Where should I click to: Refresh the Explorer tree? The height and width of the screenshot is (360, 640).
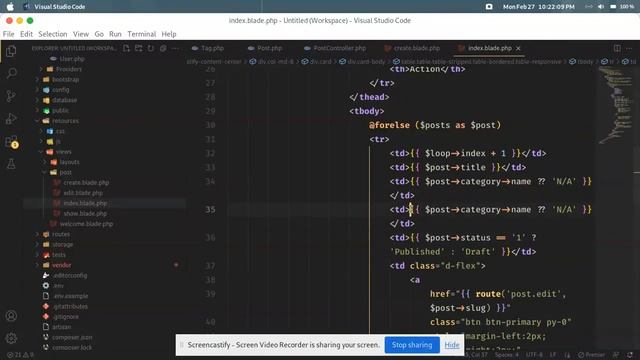[151, 48]
